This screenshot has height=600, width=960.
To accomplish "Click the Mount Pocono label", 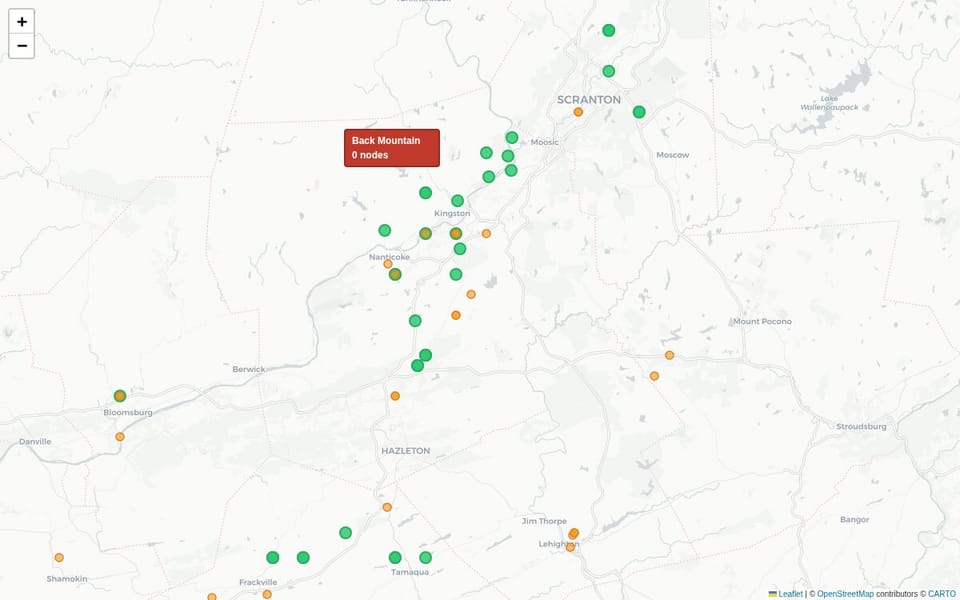I will pyautogui.click(x=762, y=321).
